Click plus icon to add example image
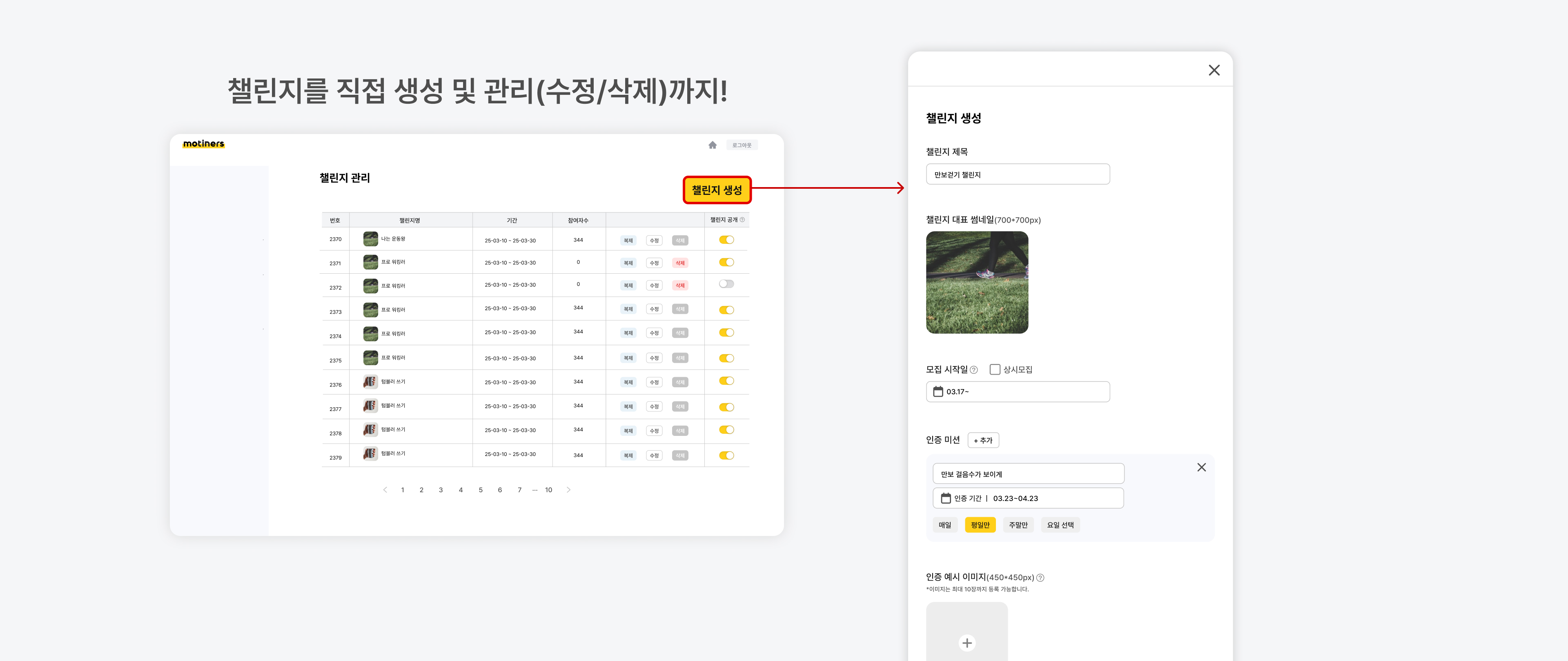 [967, 643]
